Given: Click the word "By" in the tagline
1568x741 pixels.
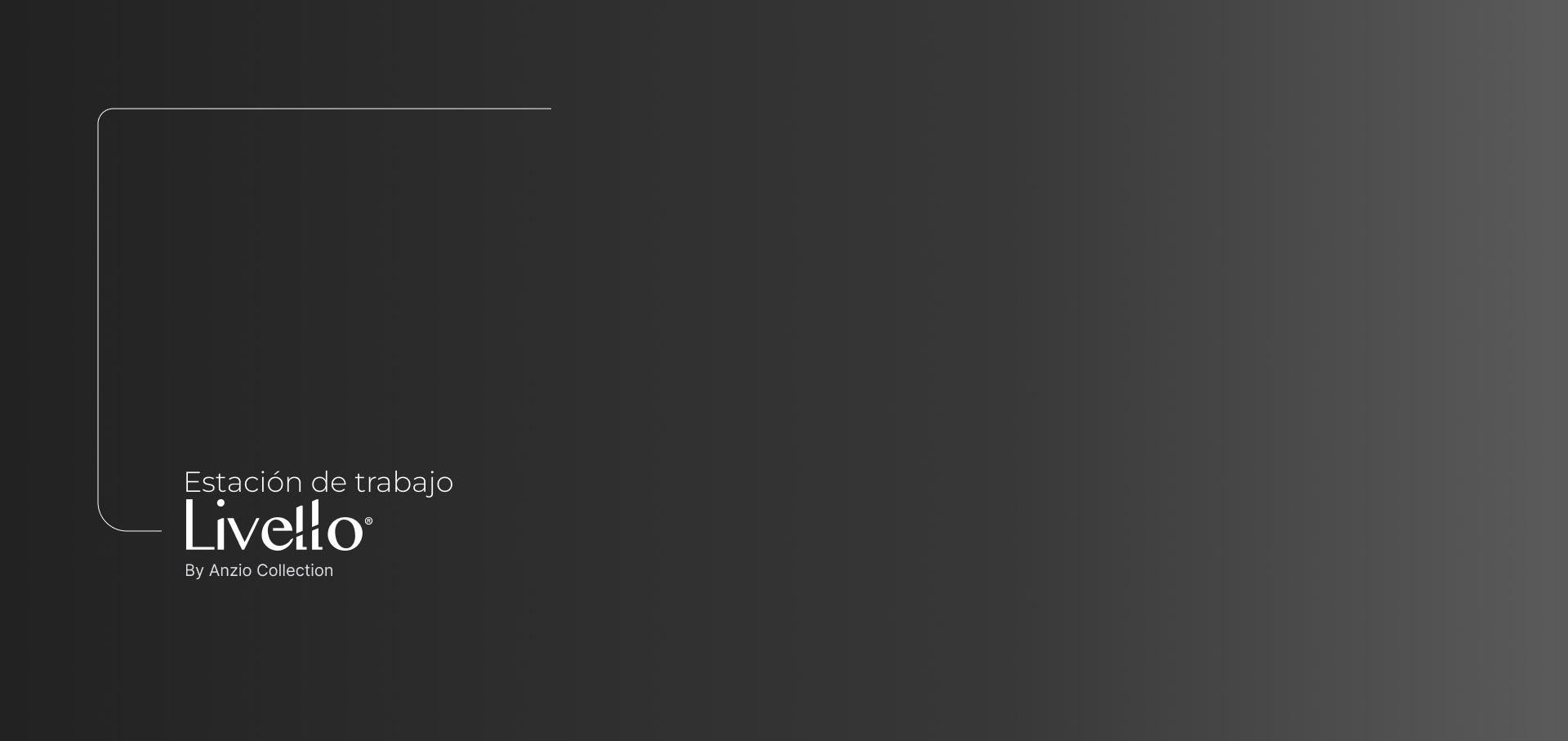Looking at the screenshot, I should [194, 571].
